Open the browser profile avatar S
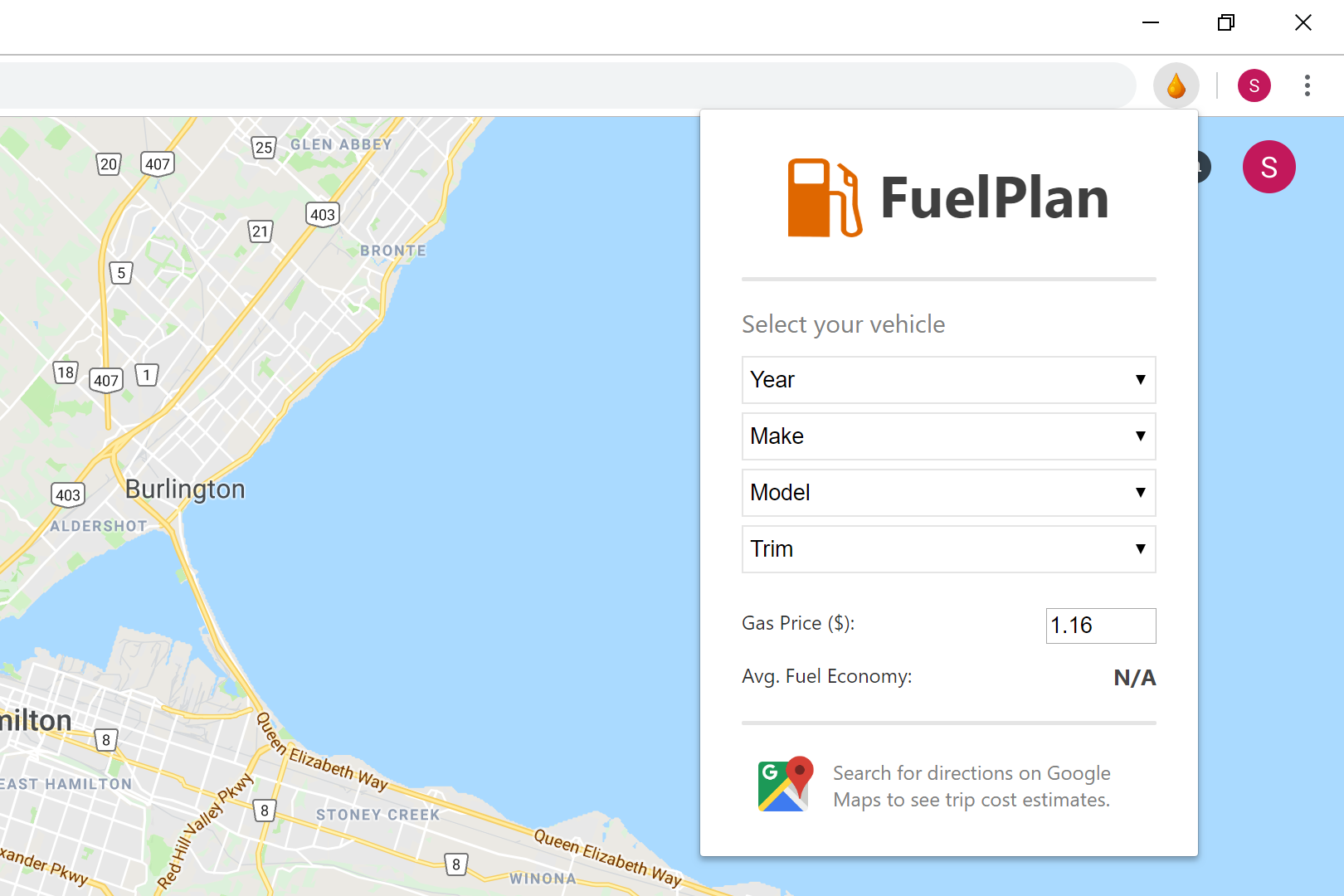The width and height of the screenshot is (1344, 896). pyautogui.click(x=1254, y=85)
